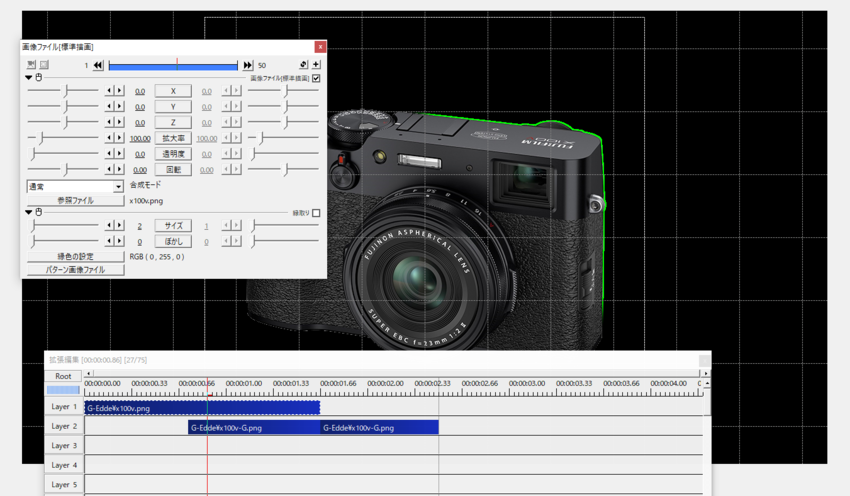This screenshot has height=496, width=850.
Task: Open the 参照ファイル file browser
Action: click(75, 201)
